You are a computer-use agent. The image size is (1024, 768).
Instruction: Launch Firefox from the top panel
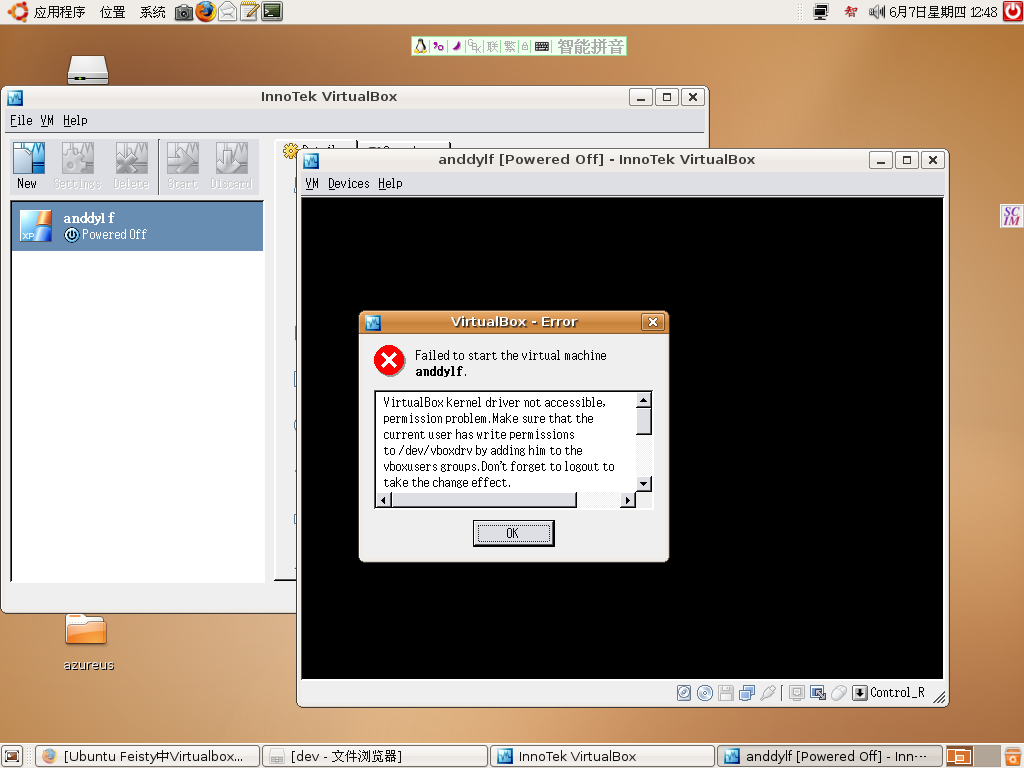coord(206,11)
